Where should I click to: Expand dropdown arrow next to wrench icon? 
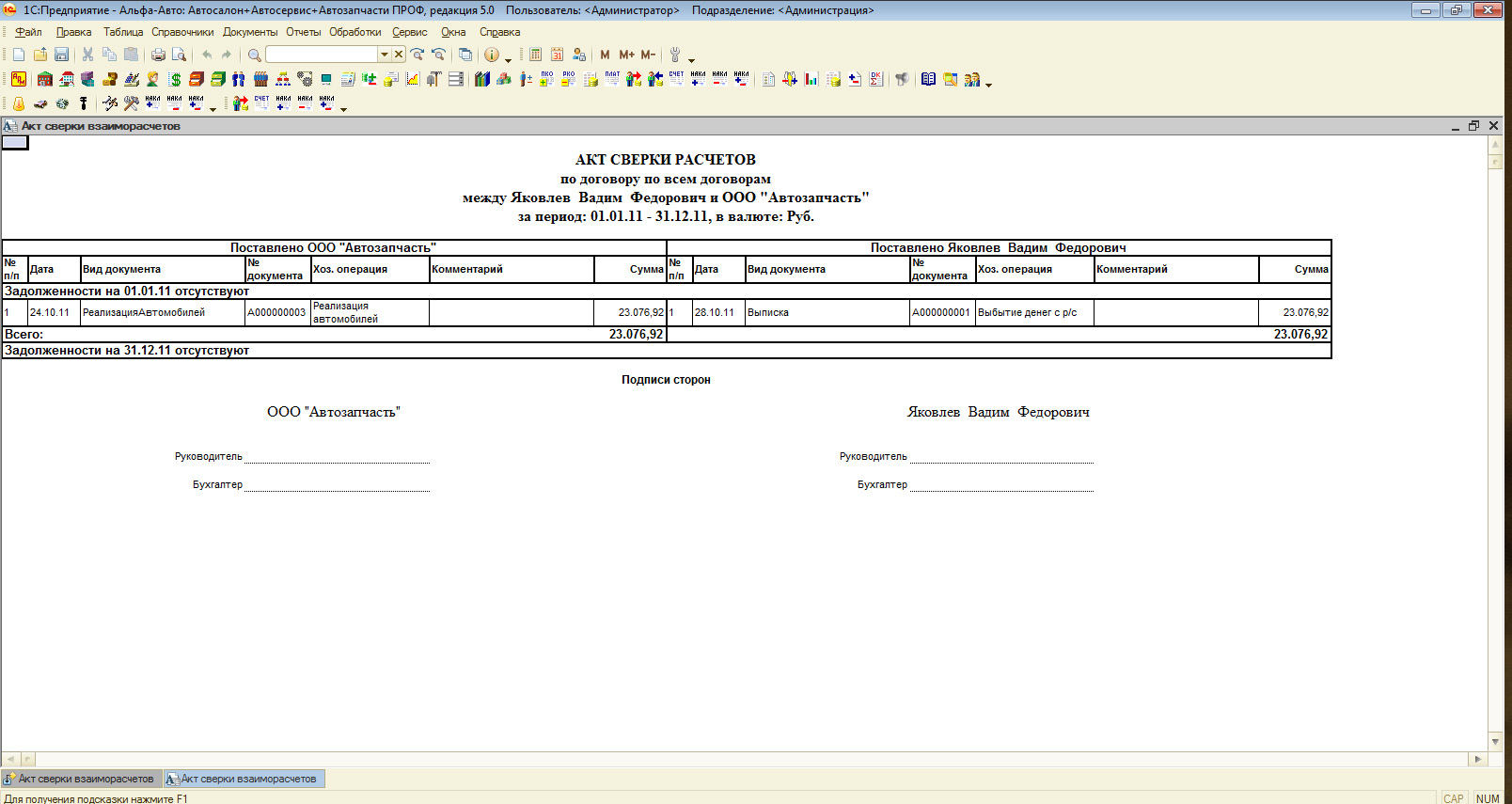pyautogui.click(x=691, y=59)
